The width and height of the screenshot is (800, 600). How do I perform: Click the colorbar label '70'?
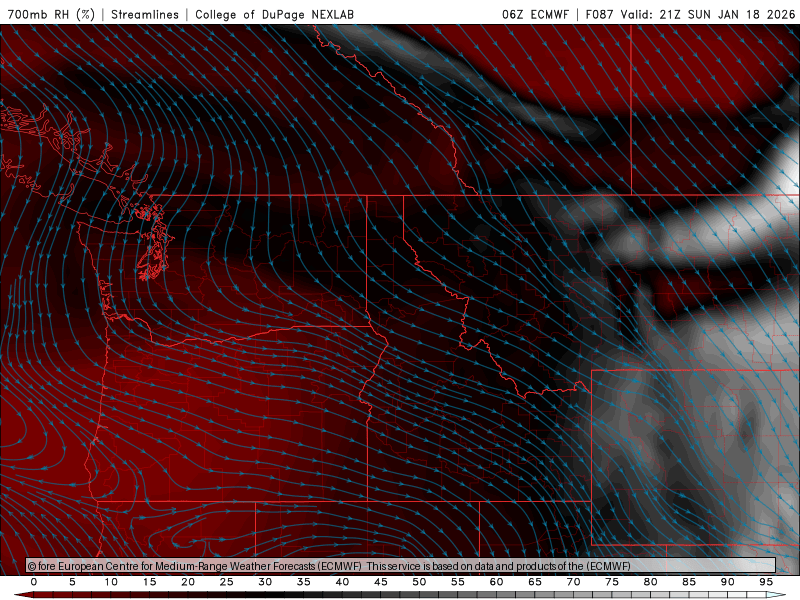[573, 582]
